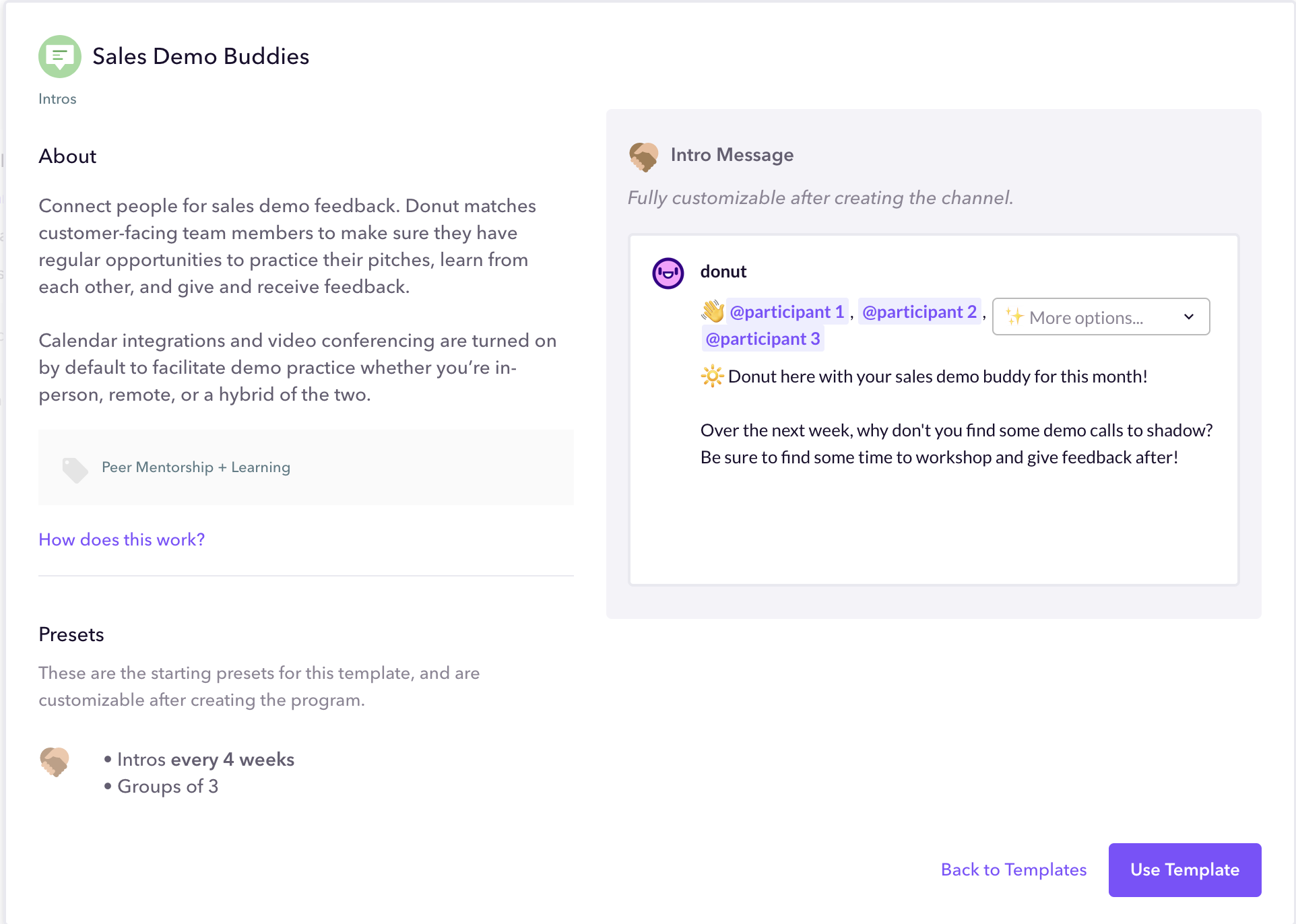This screenshot has height=924, width=1296.
Task: Click the Fully customizable note text
Action: 820,198
